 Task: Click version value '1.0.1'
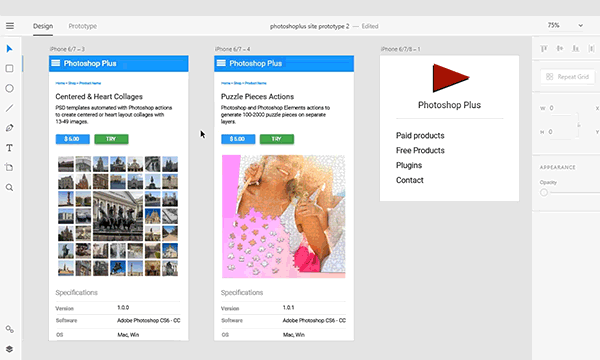[289, 308]
